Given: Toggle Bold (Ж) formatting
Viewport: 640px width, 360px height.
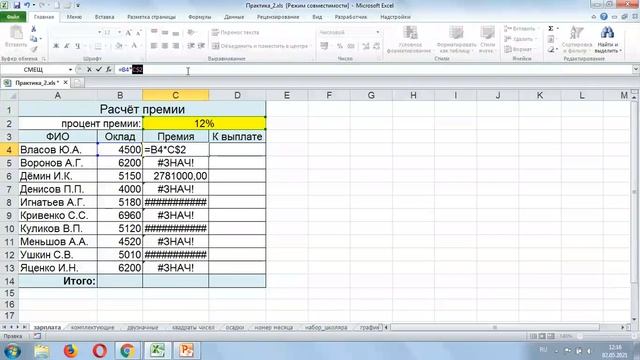Looking at the screenshot, I should click(56, 46).
